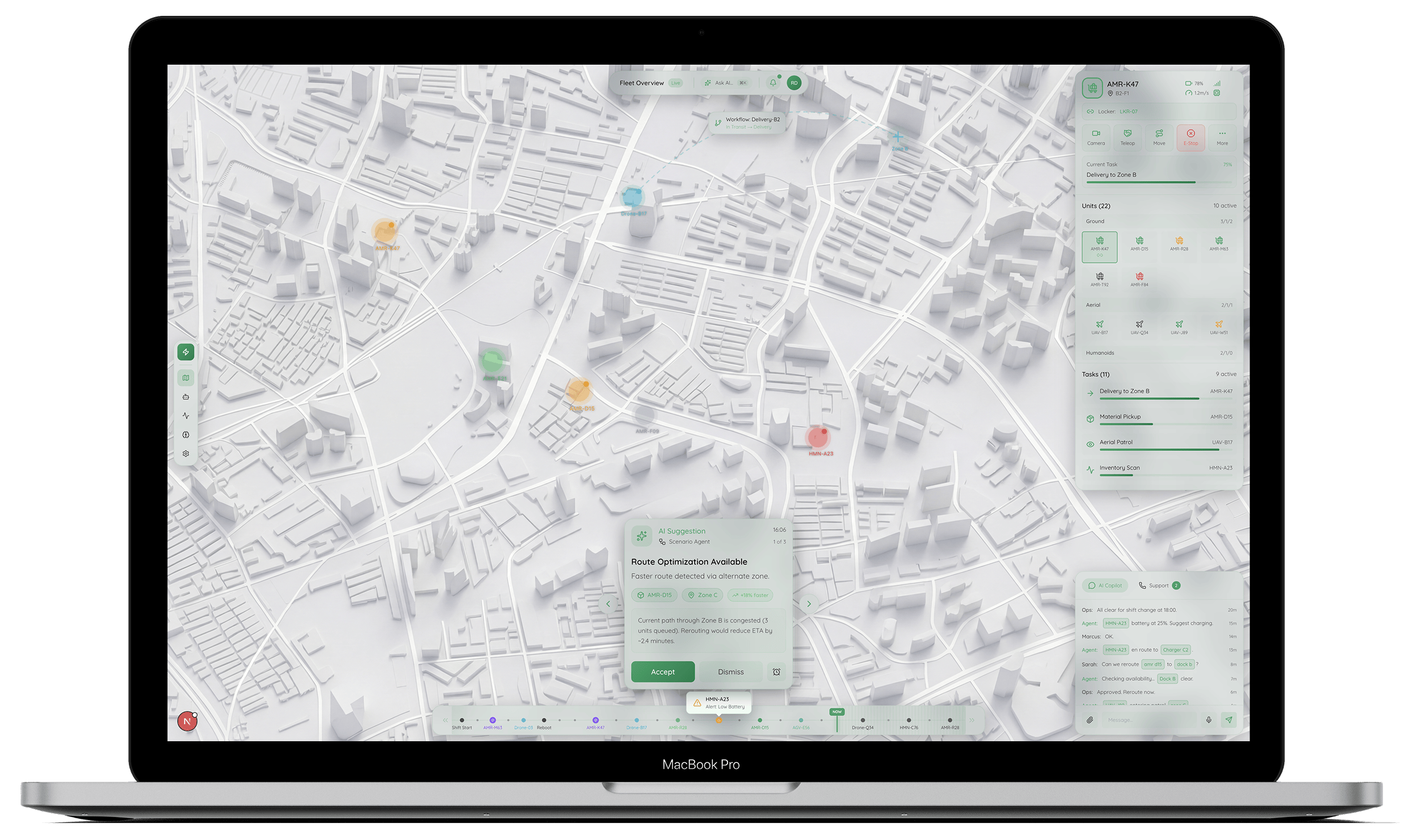The image size is (1402, 840).
Task: Open the notification bell in the top bar
Action: [x=774, y=83]
